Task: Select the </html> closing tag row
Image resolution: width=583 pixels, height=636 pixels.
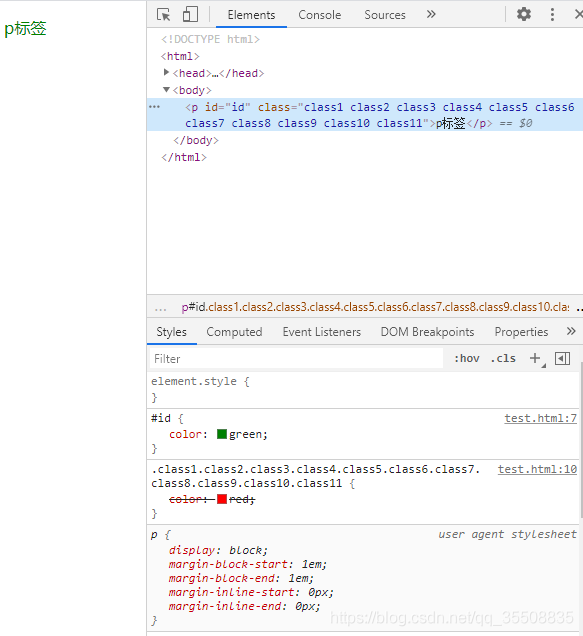Action: point(184,157)
